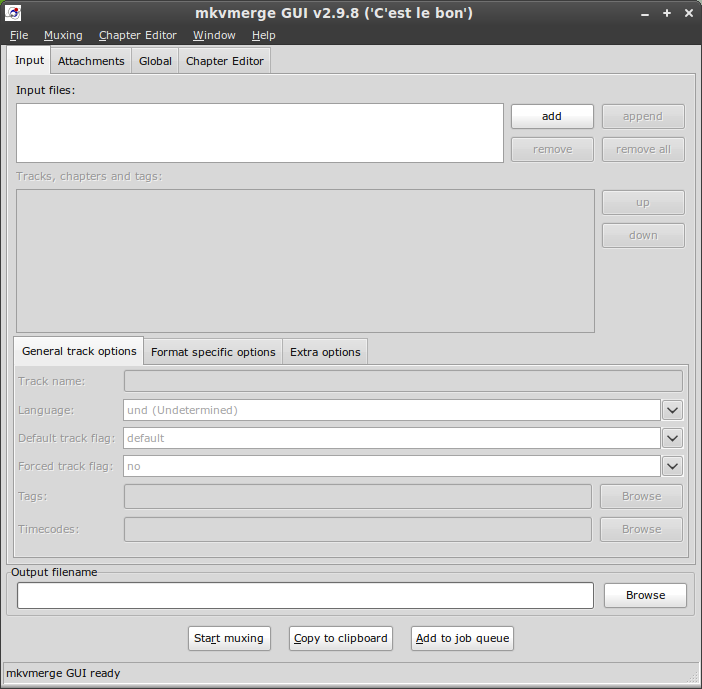The width and height of the screenshot is (702, 689).
Task: Click the Tags input field
Action: (x=358, y=496)
